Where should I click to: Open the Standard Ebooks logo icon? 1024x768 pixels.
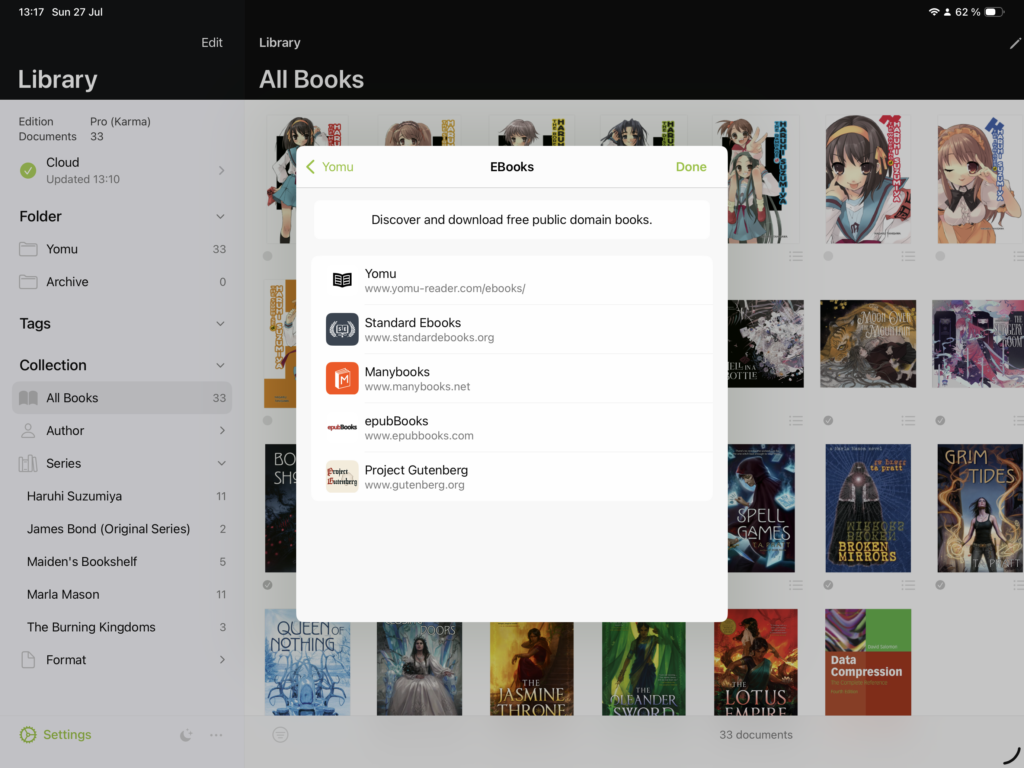point(342,329)
